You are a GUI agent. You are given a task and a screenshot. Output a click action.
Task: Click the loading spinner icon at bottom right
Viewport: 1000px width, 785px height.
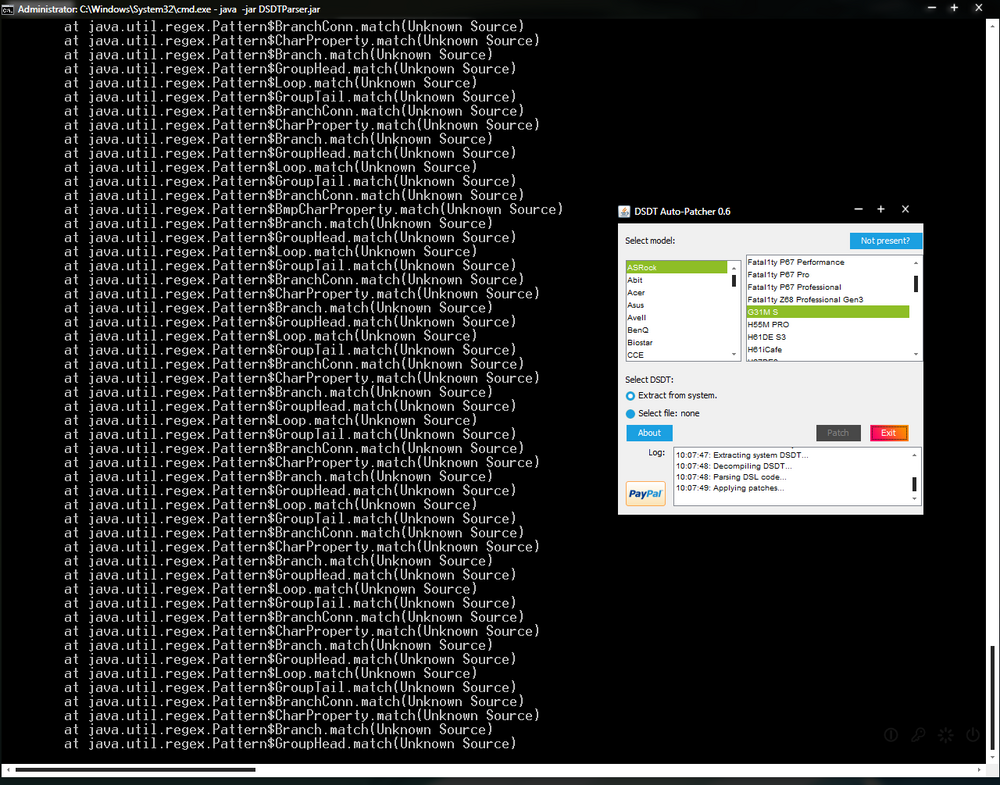pyautogui.click(x=946, y=735)
